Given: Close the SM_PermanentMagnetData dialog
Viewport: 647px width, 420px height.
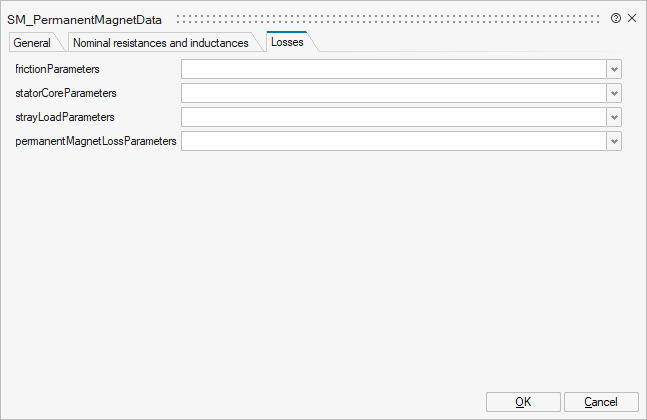Looking at the screenshot, I should click(x=632, y=18).
